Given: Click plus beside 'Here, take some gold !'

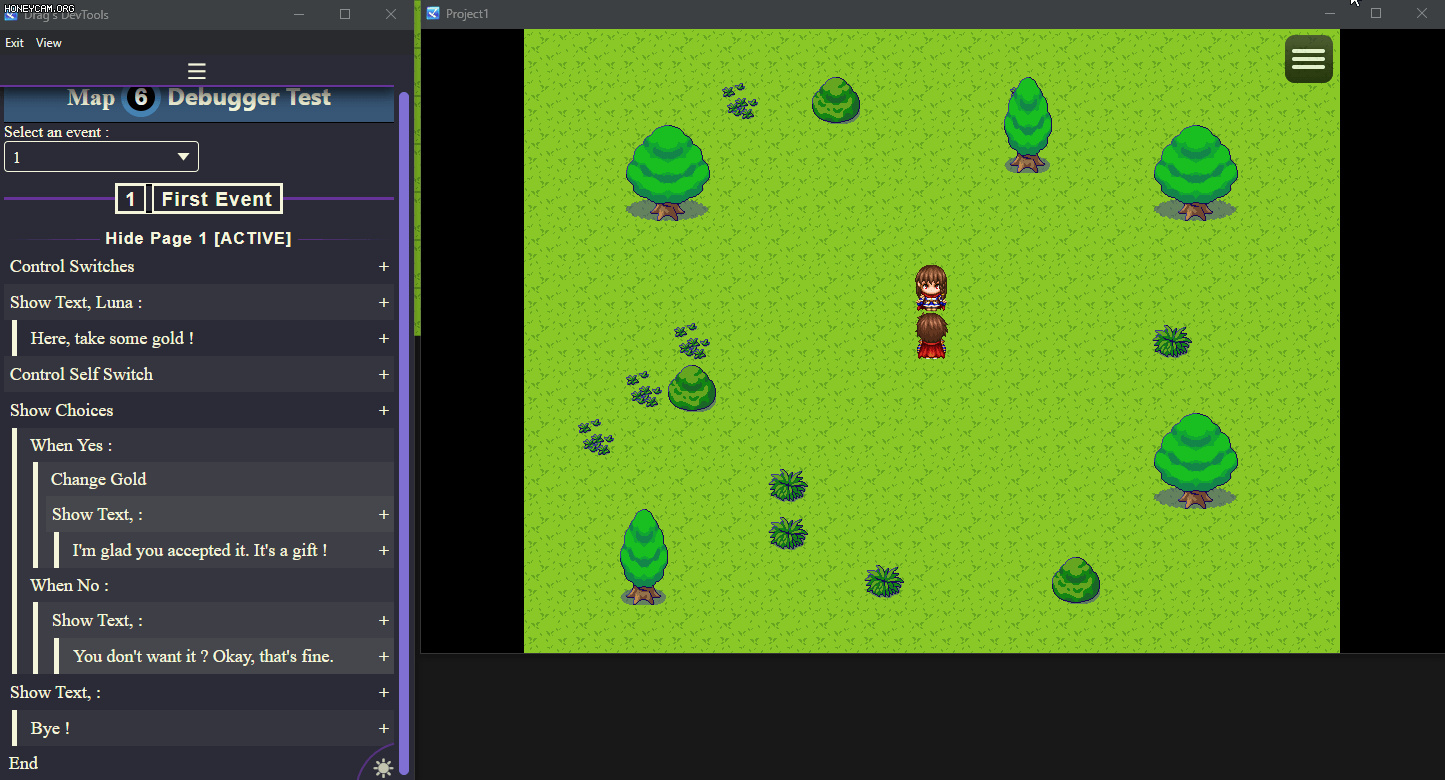Looking at the screenshot, I should click(384, 339).
